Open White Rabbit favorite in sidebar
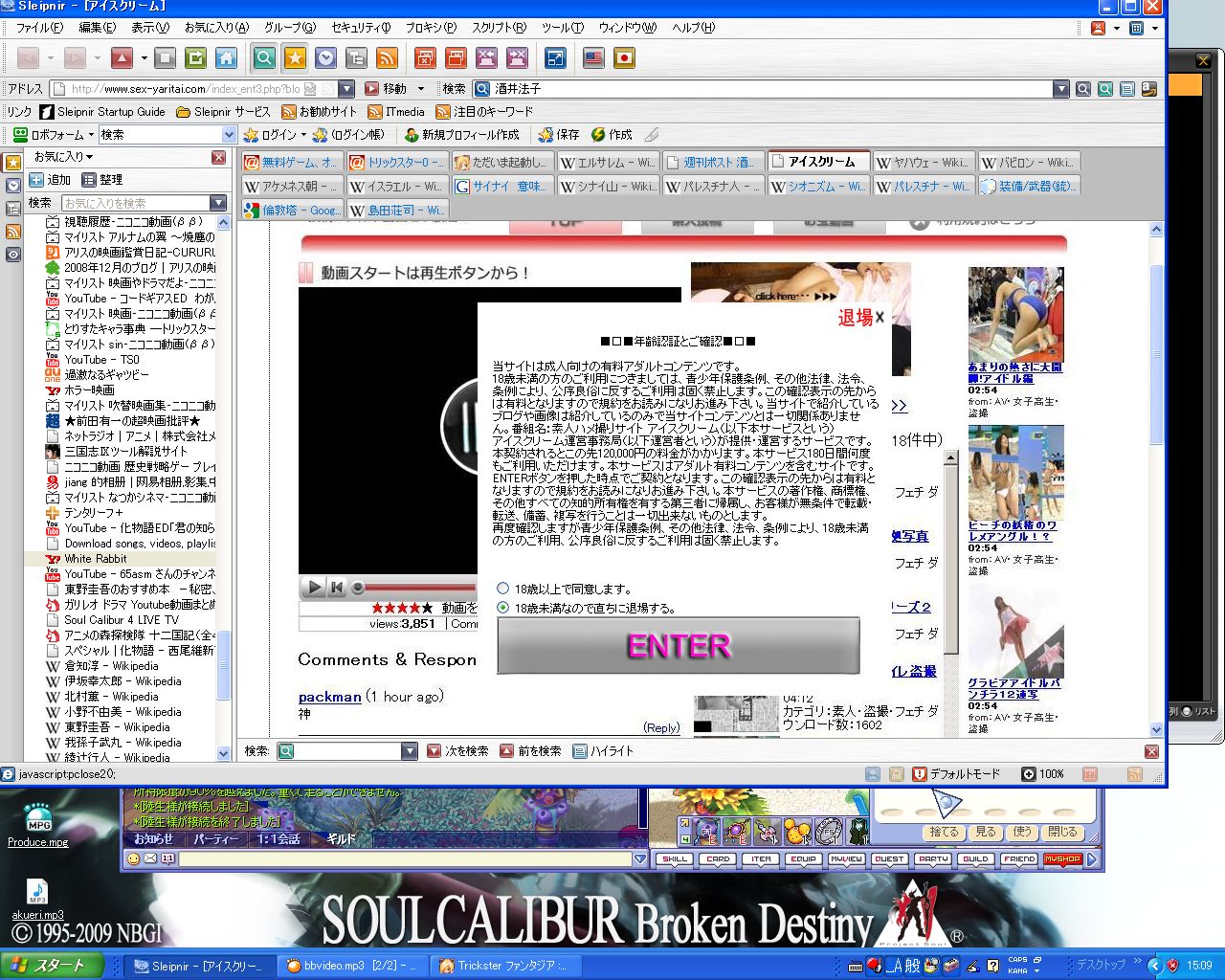 (96, 559)
